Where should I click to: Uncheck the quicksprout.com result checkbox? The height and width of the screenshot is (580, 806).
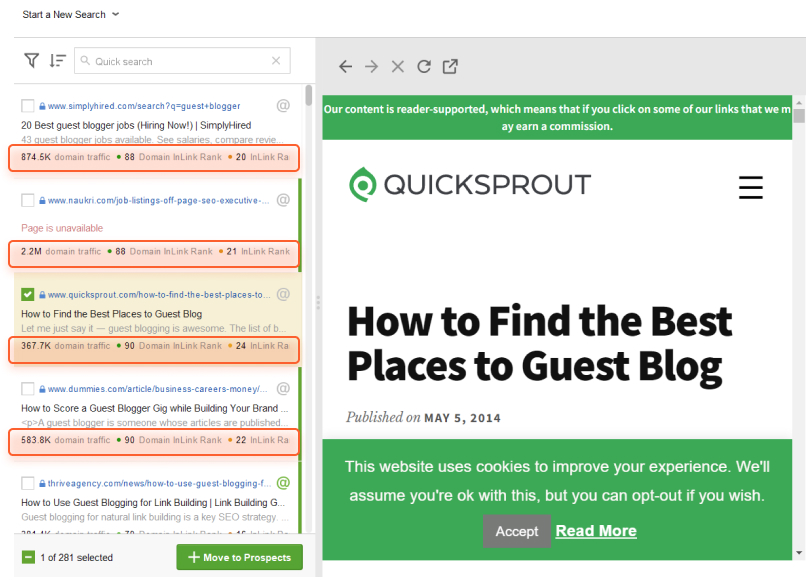[x=28, y=295]
